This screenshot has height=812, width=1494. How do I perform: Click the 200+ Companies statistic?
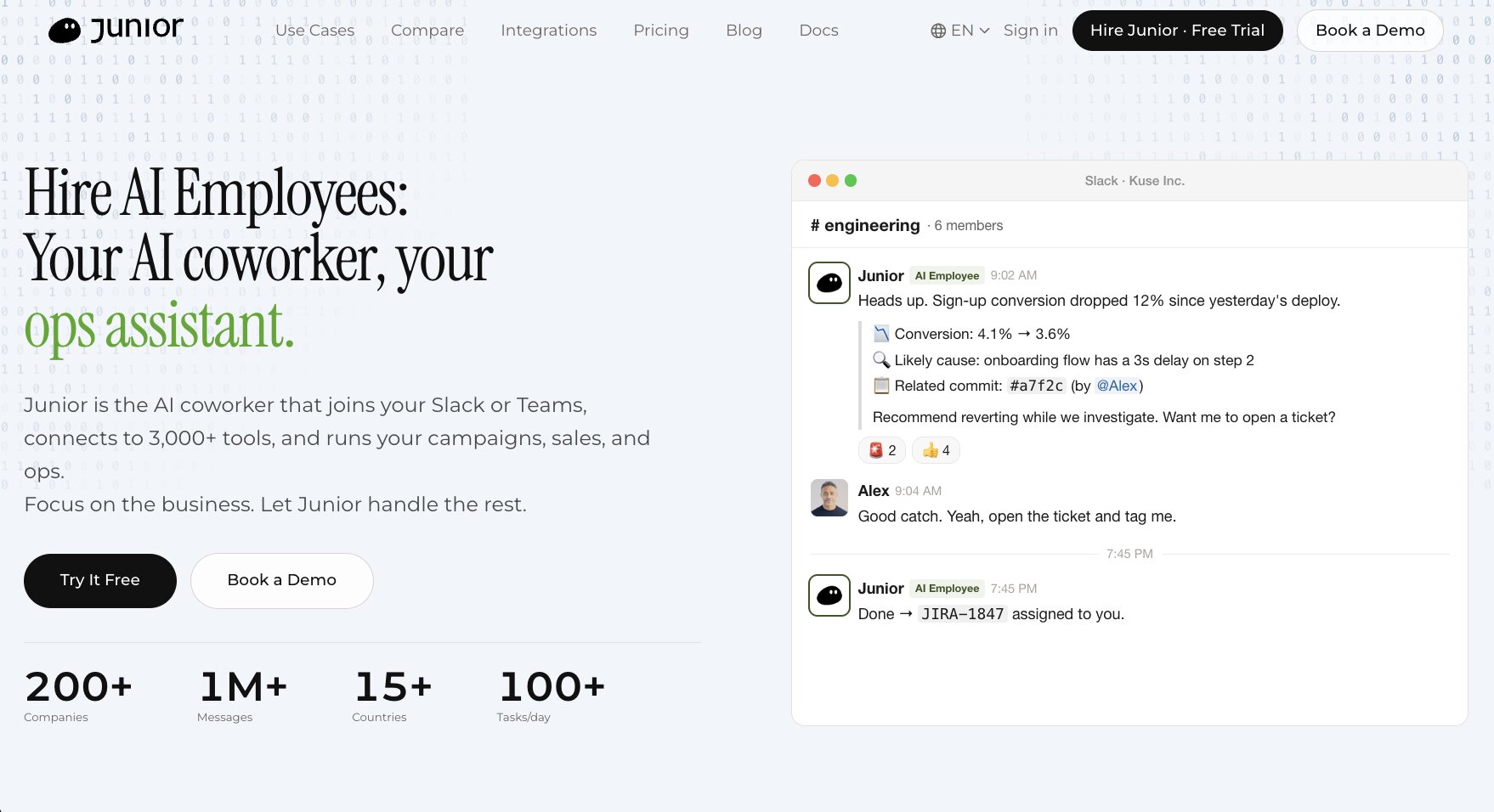click(79, 696)
